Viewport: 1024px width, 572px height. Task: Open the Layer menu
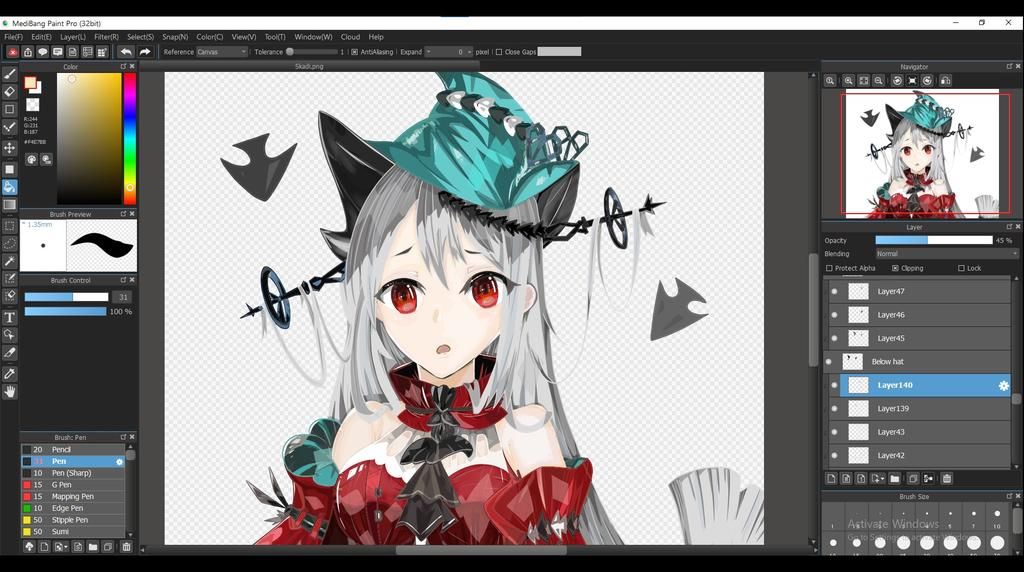72,37
